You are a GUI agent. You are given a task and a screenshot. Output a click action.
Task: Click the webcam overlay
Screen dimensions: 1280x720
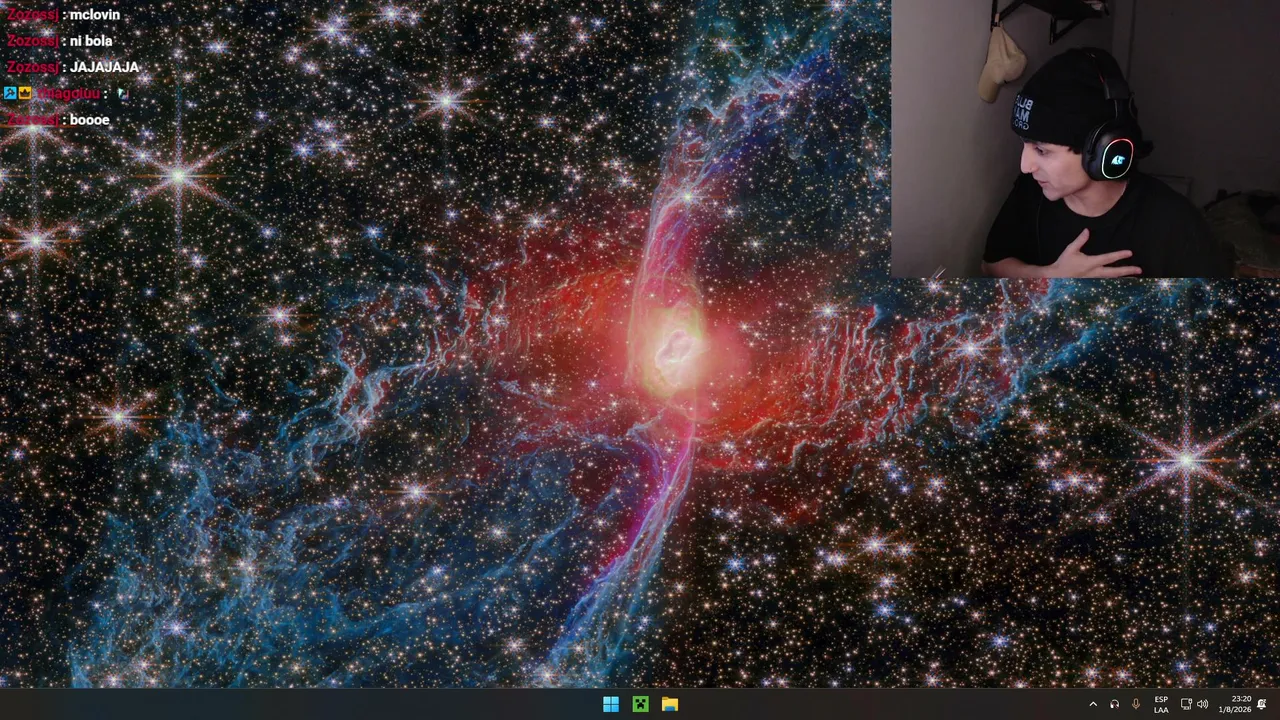pyautogui.click(x=1085, y=138)
